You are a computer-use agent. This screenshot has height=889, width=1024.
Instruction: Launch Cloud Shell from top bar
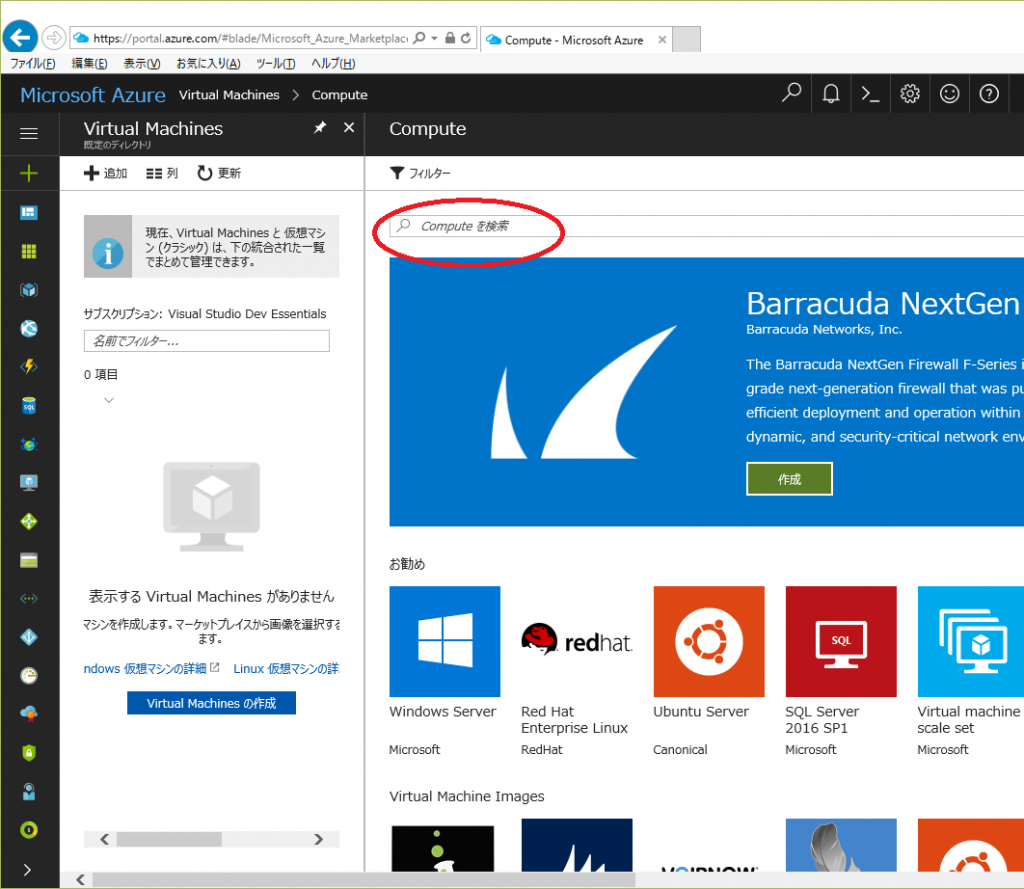tap(870, 93)
